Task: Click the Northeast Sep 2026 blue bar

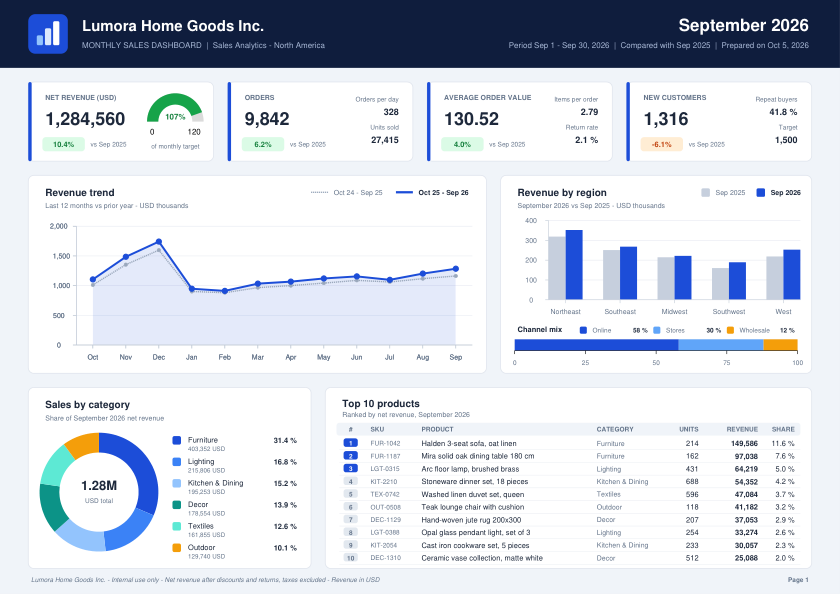Action: coord(574,265)
